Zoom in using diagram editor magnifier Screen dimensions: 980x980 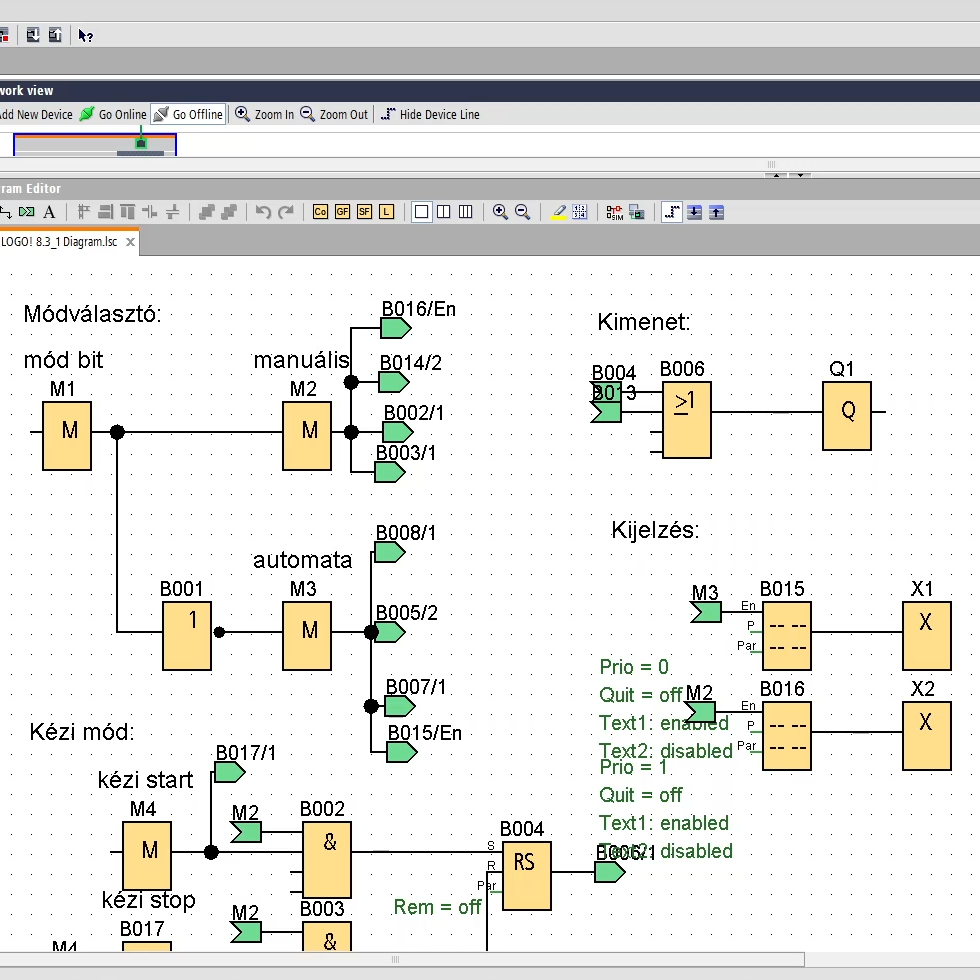pos(500,212)
